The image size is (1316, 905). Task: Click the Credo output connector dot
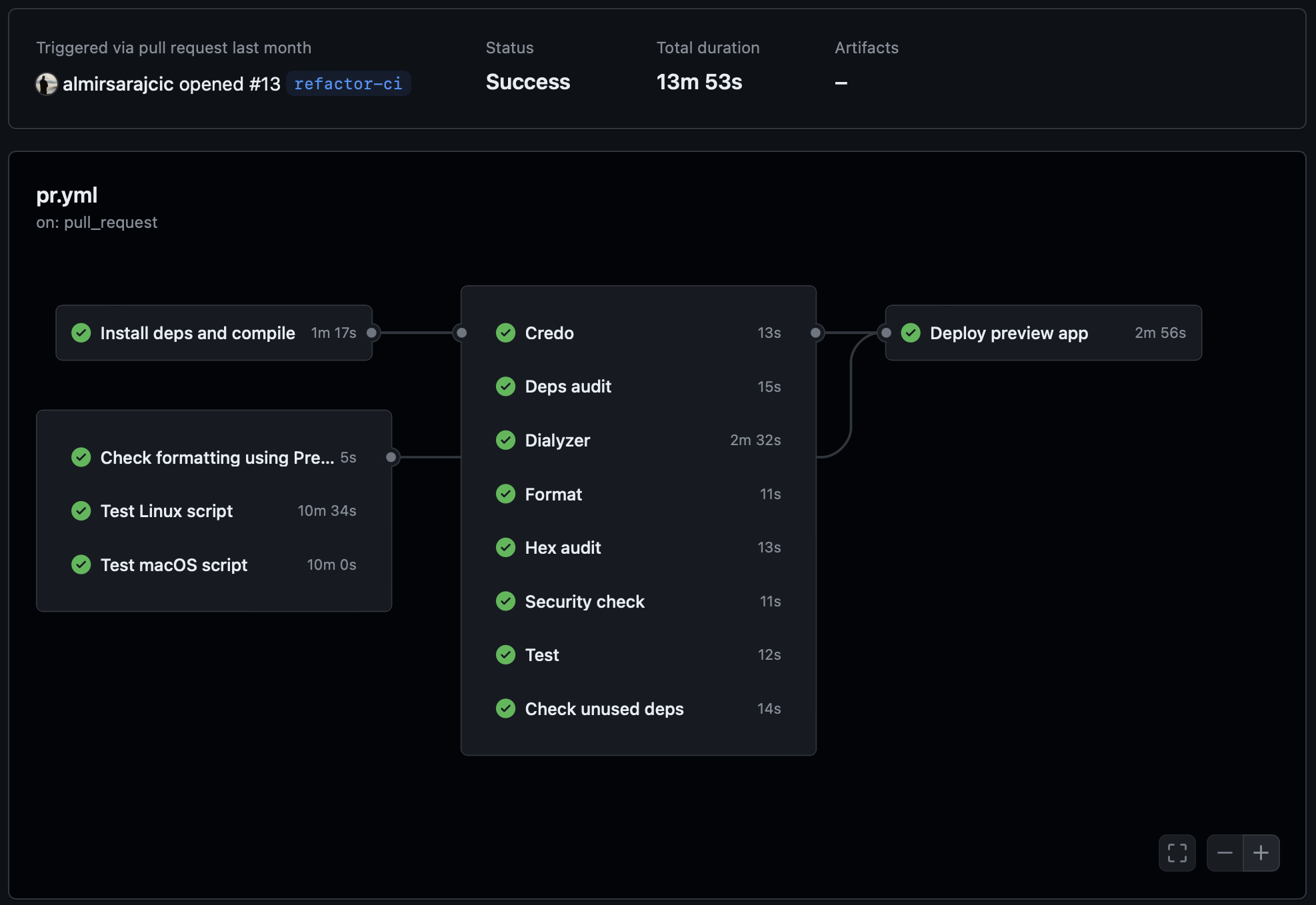[815, 333]
